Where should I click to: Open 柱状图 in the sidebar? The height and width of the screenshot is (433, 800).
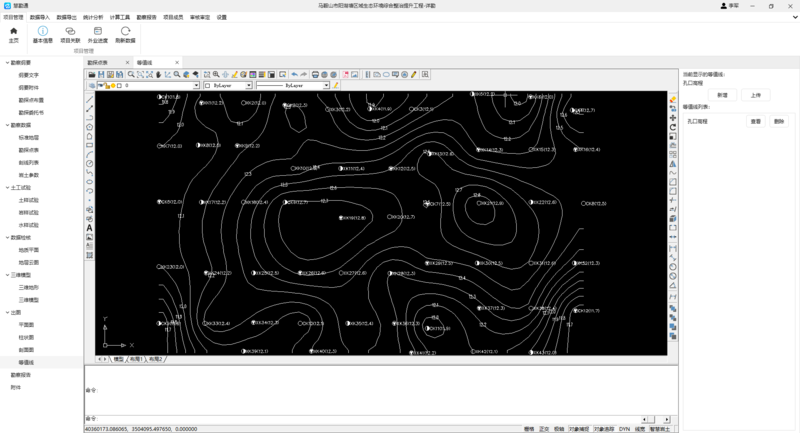(x=26, y=338)
